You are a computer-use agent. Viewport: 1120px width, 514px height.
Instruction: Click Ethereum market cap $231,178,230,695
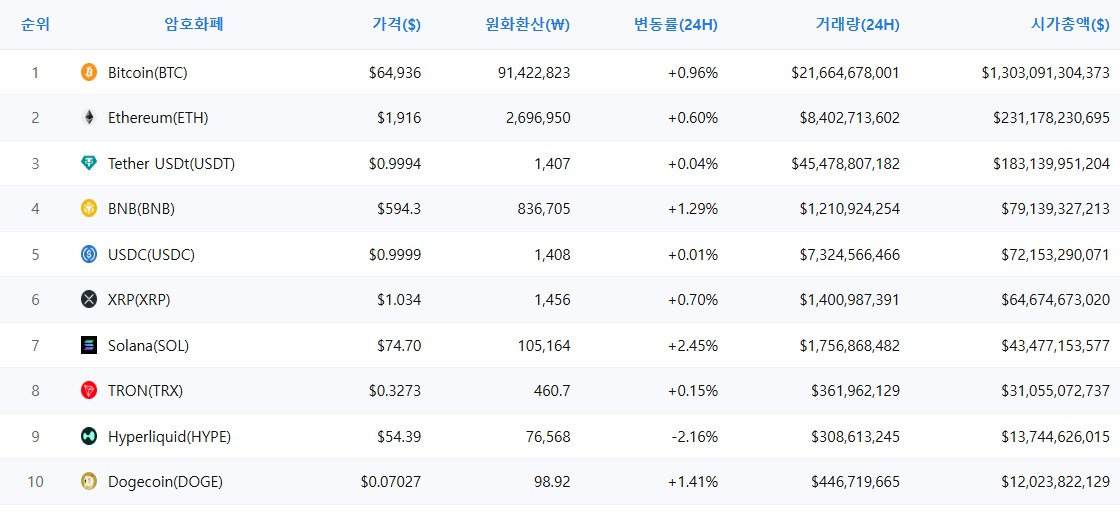tap(1051, 119)
